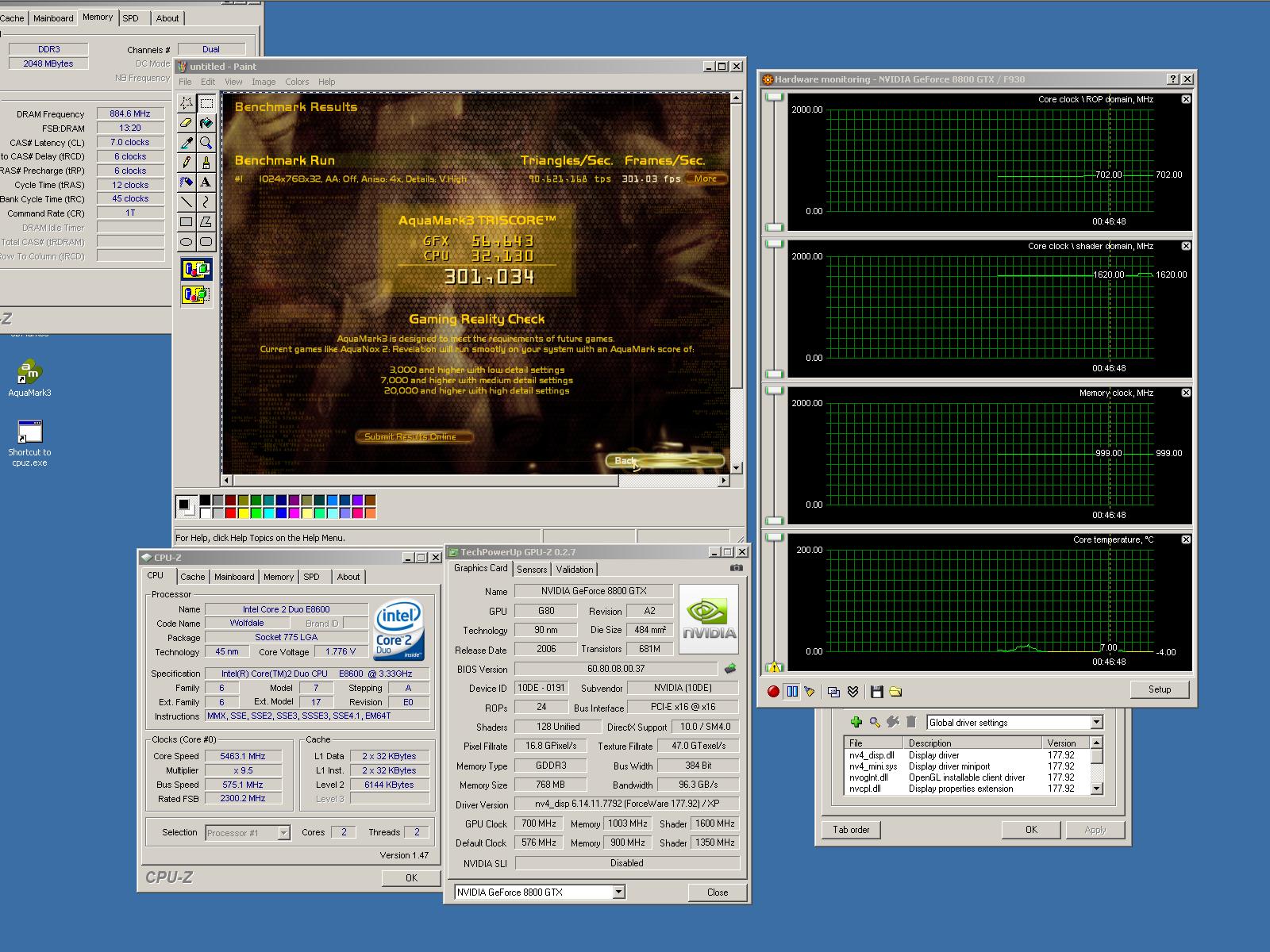Image resolution: width=1270 pixels, height=952 pixels.
Task: Choose the Brush tool in Paint
Action: [x=206, y=163]
